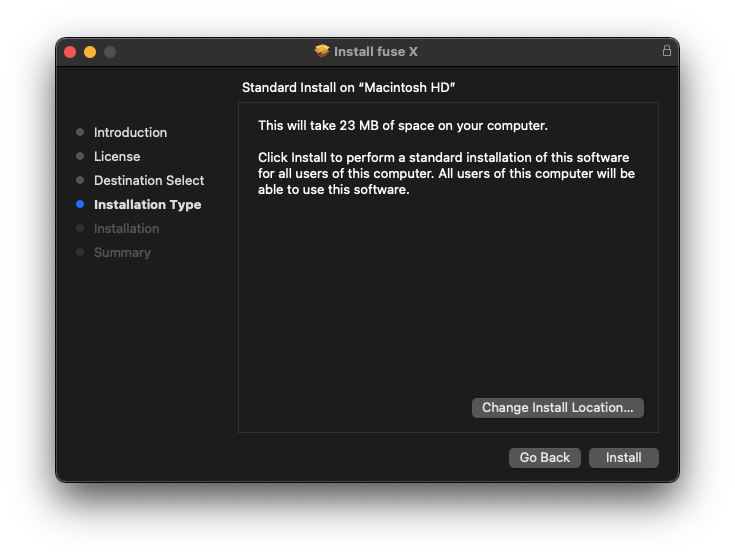Click the 'Click Install to perform' paragraph

446,173
